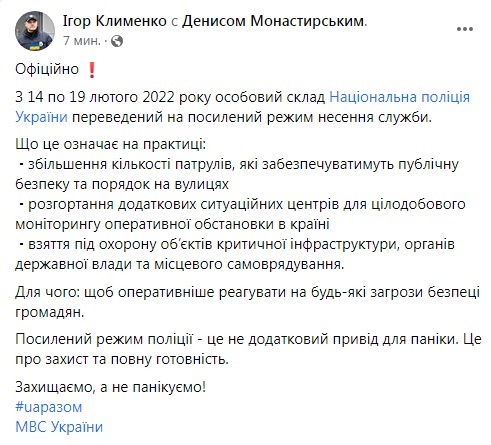Click the red exclamation mark emoji

pos(91,70)
